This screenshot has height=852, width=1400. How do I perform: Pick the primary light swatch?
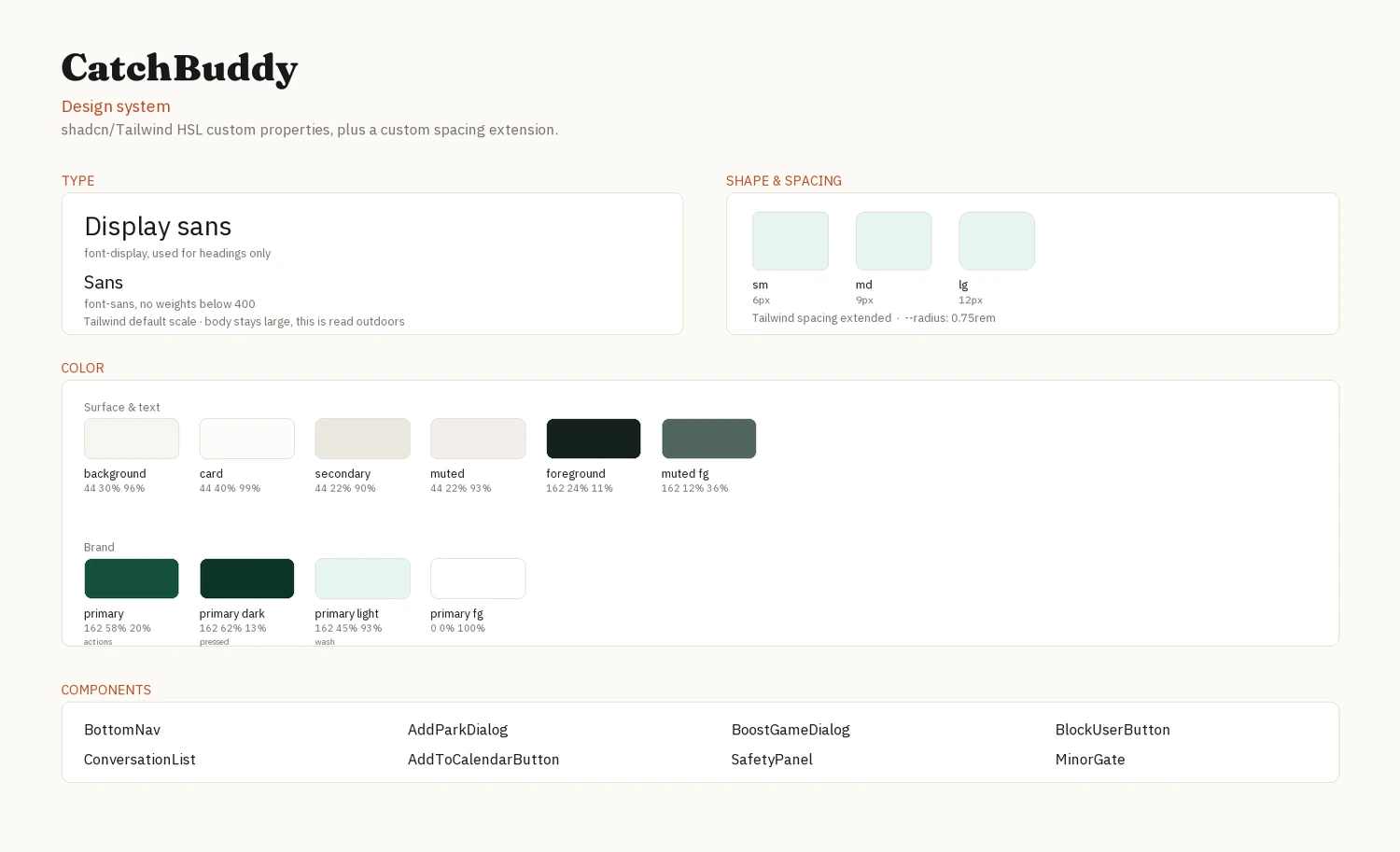[x=362, y=579]
